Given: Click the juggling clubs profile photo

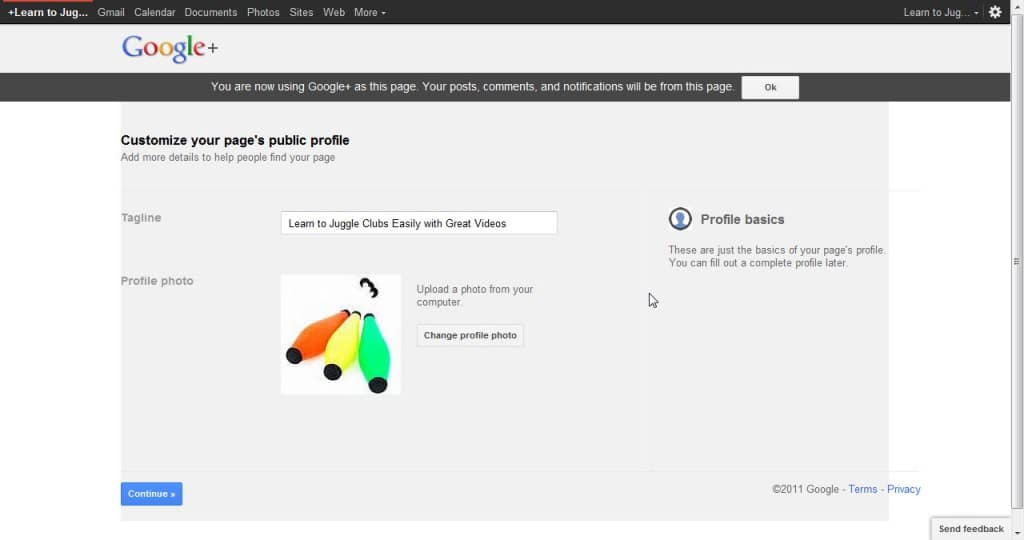Looking at the screenshot, I should click(x=341, y=334).
